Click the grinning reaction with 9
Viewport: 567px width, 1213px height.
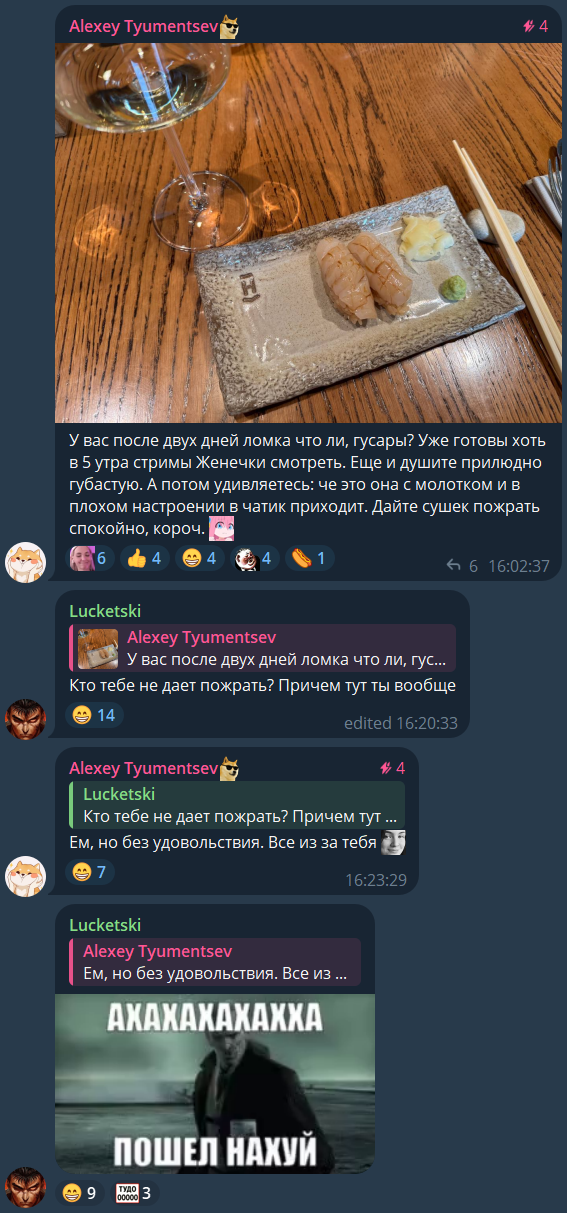click(80, 1192)
